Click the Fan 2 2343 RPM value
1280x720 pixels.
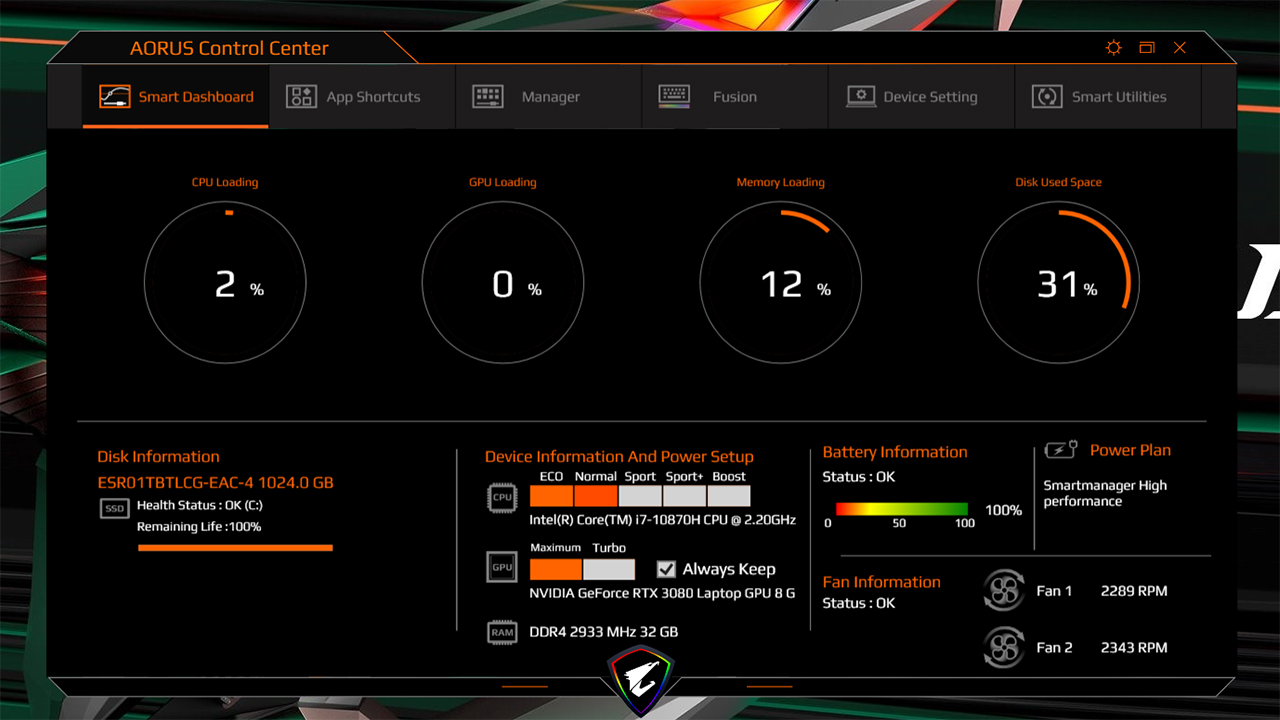tap(1134, 648)
